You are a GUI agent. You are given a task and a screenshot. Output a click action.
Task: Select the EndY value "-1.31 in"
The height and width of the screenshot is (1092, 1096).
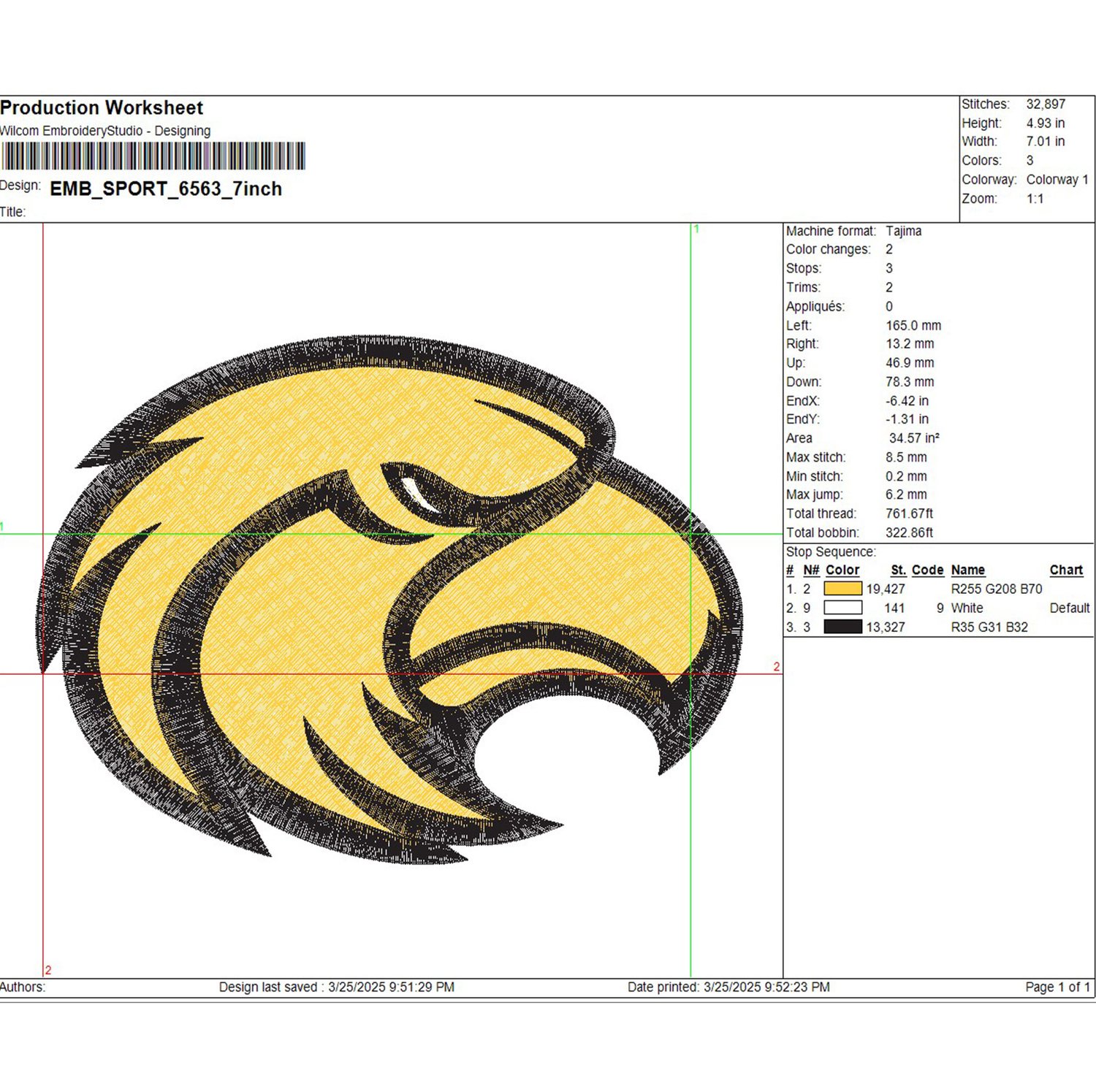(907, 419)
